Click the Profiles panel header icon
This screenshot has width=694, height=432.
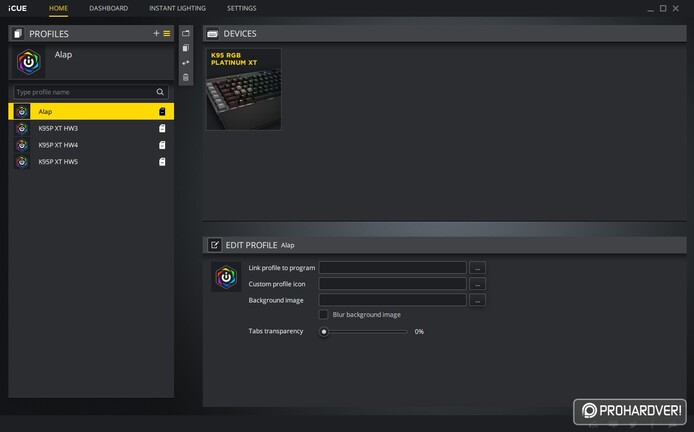(x=18, y=34)
